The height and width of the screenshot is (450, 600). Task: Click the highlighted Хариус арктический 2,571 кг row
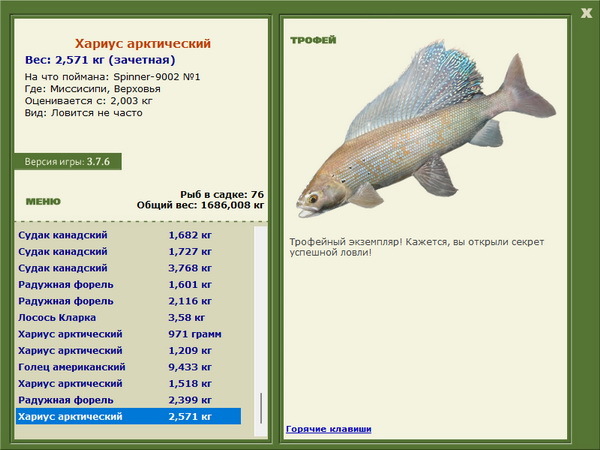129,416
